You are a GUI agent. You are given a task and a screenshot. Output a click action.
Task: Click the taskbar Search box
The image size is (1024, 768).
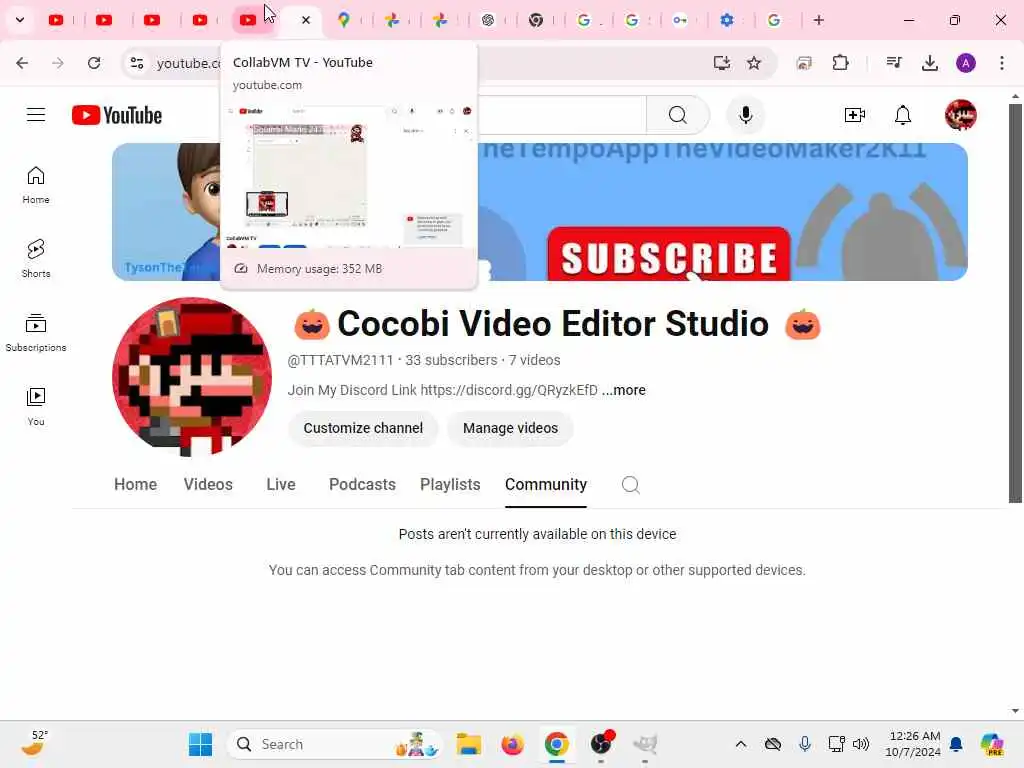[334, 744]
